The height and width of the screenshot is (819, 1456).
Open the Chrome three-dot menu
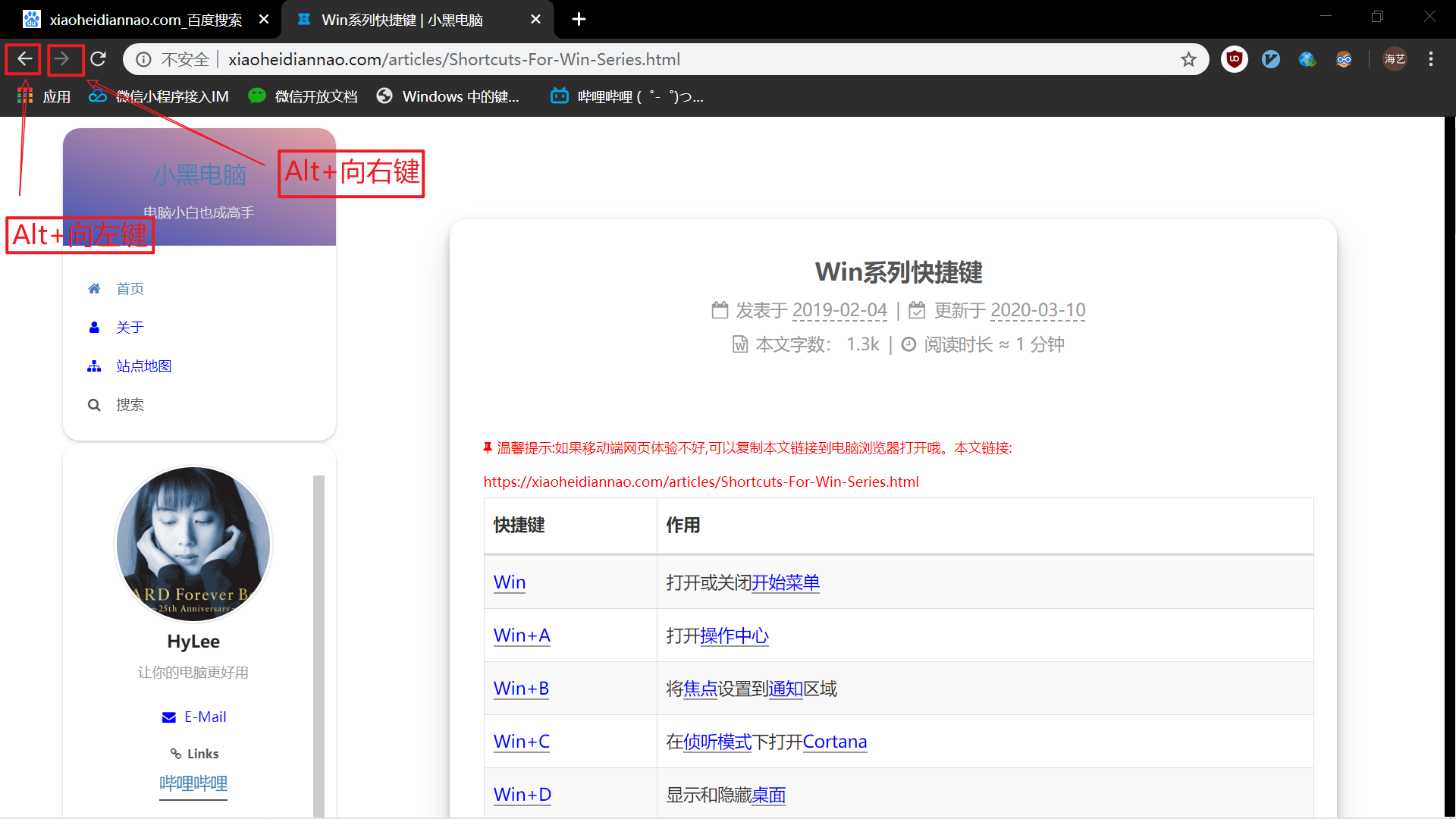point(1431,59)
